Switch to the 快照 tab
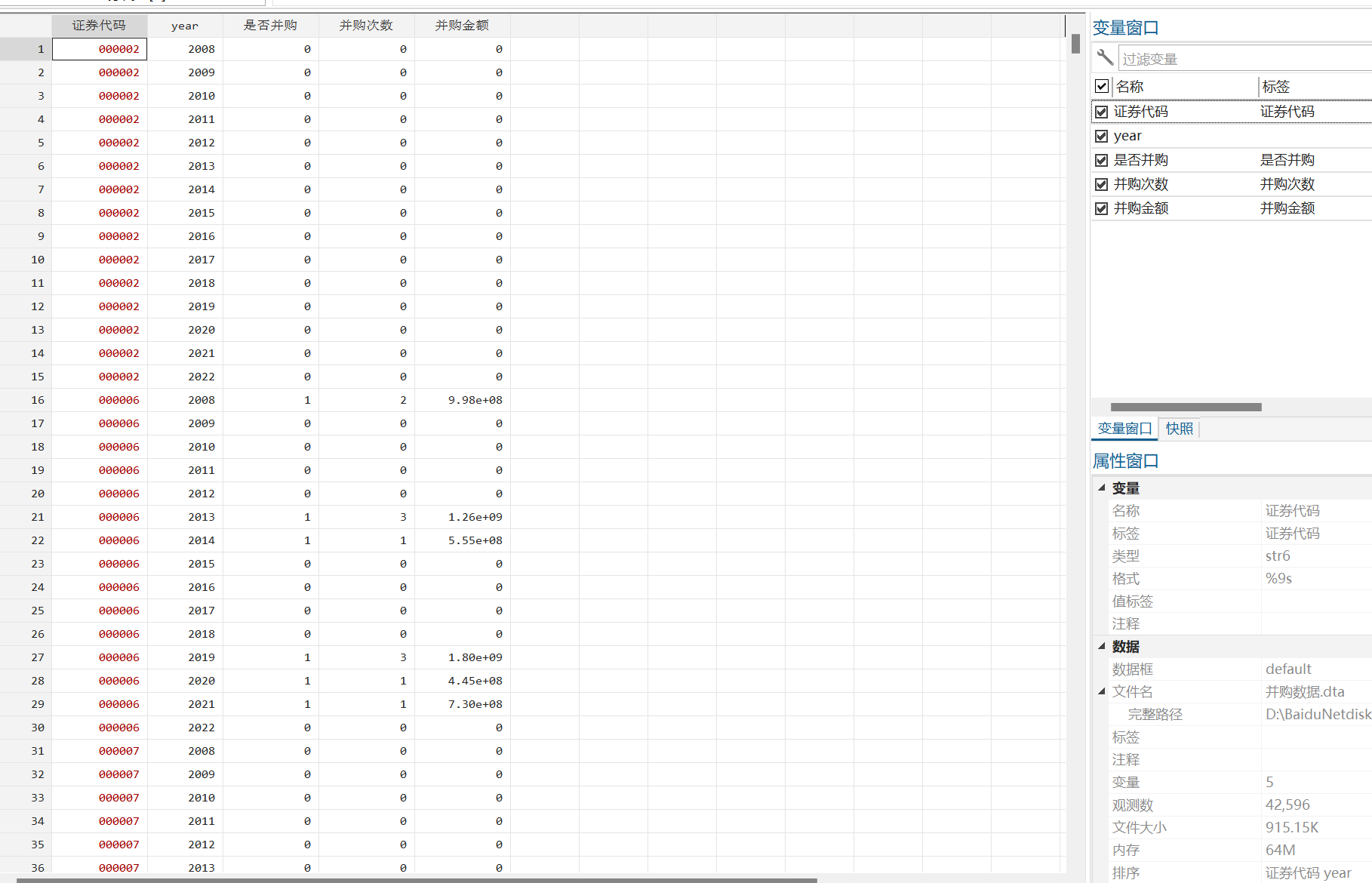Image resolution: width=1372 pixels, height=883 pixels. point(1180,429)
